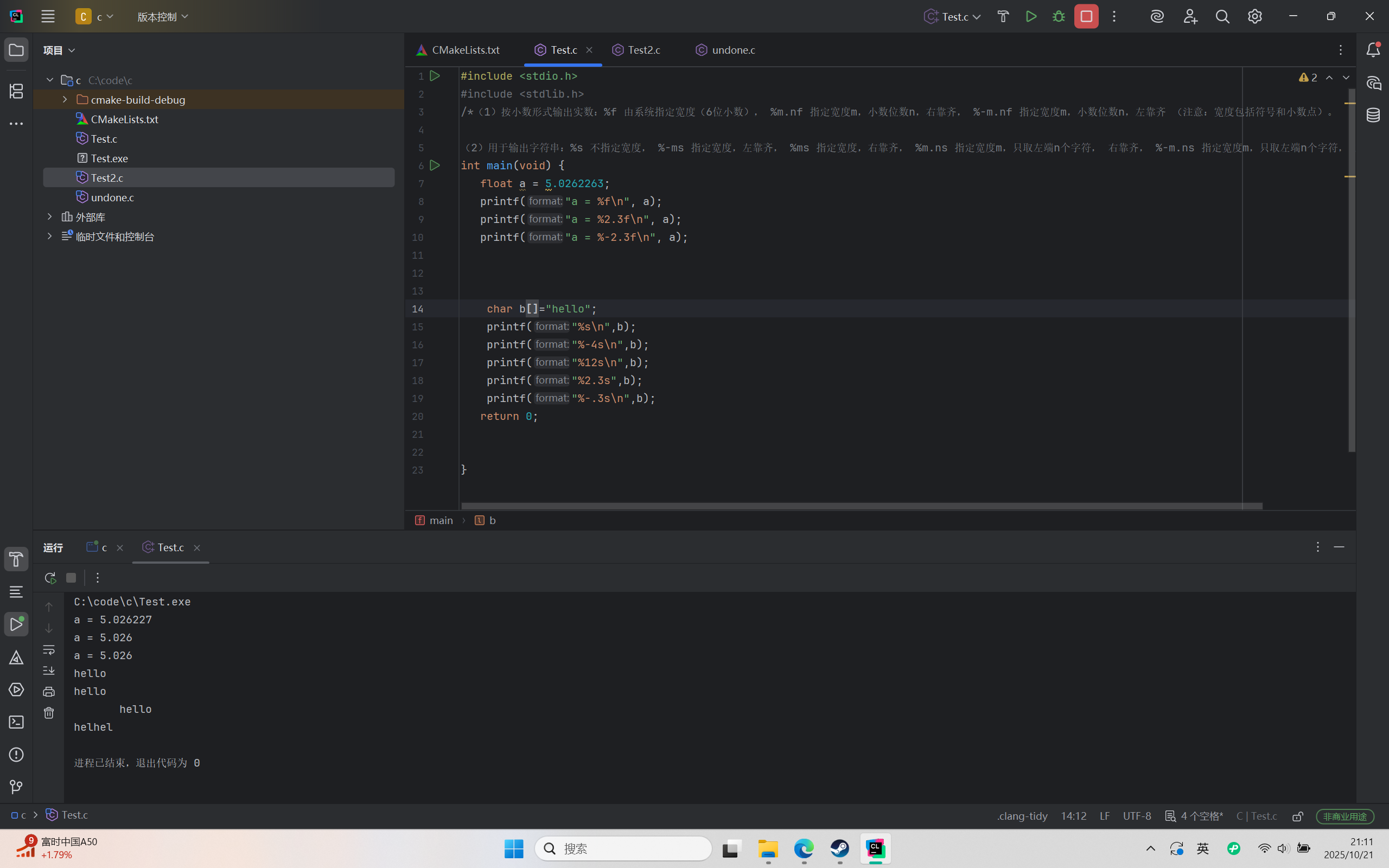The image size is (1389, 868).
Task: Click the Build hammer icon in top toolbar
Action: 1003,17
